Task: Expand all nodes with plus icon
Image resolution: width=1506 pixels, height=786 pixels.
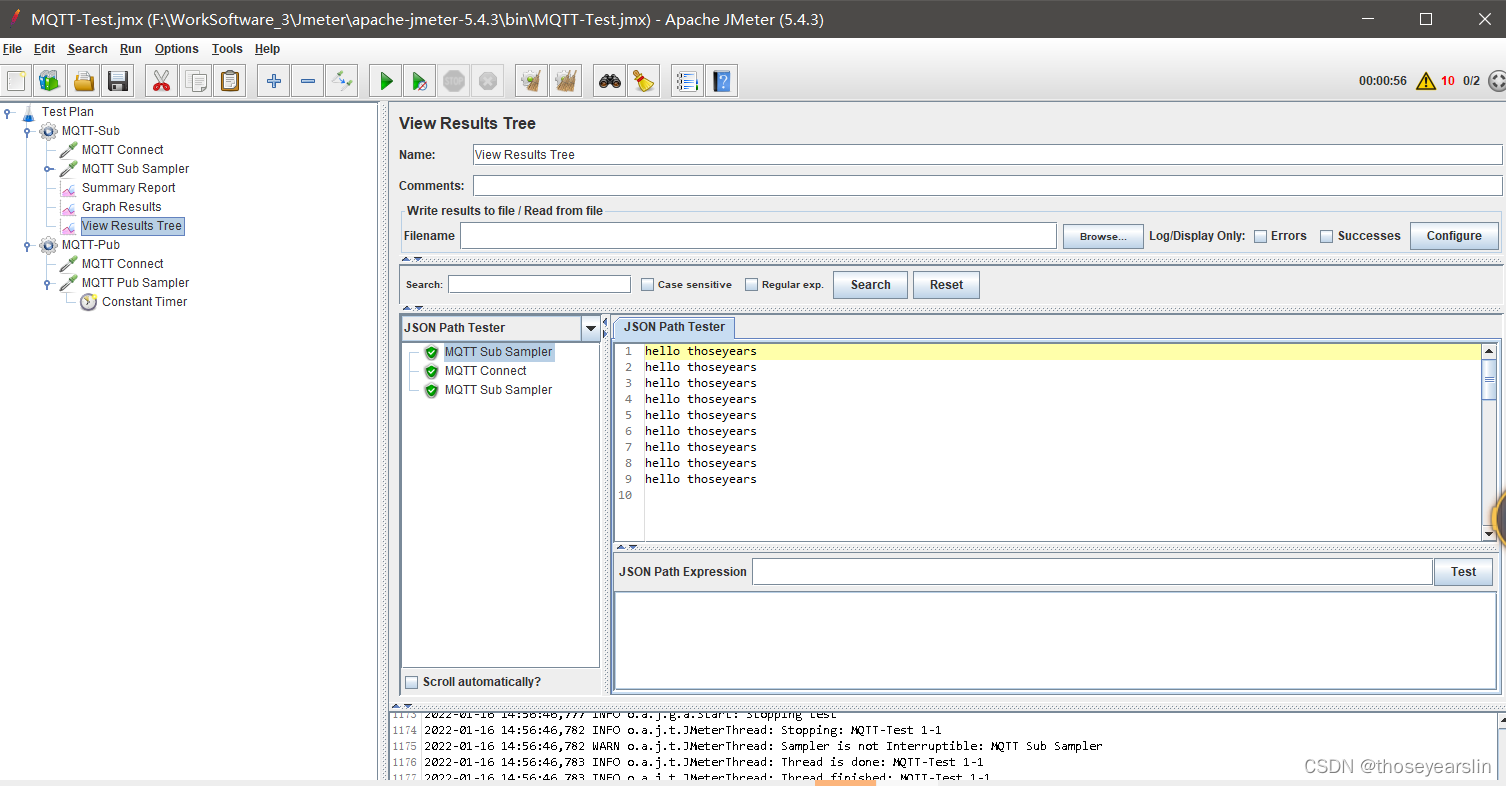Action: [273, 81]
